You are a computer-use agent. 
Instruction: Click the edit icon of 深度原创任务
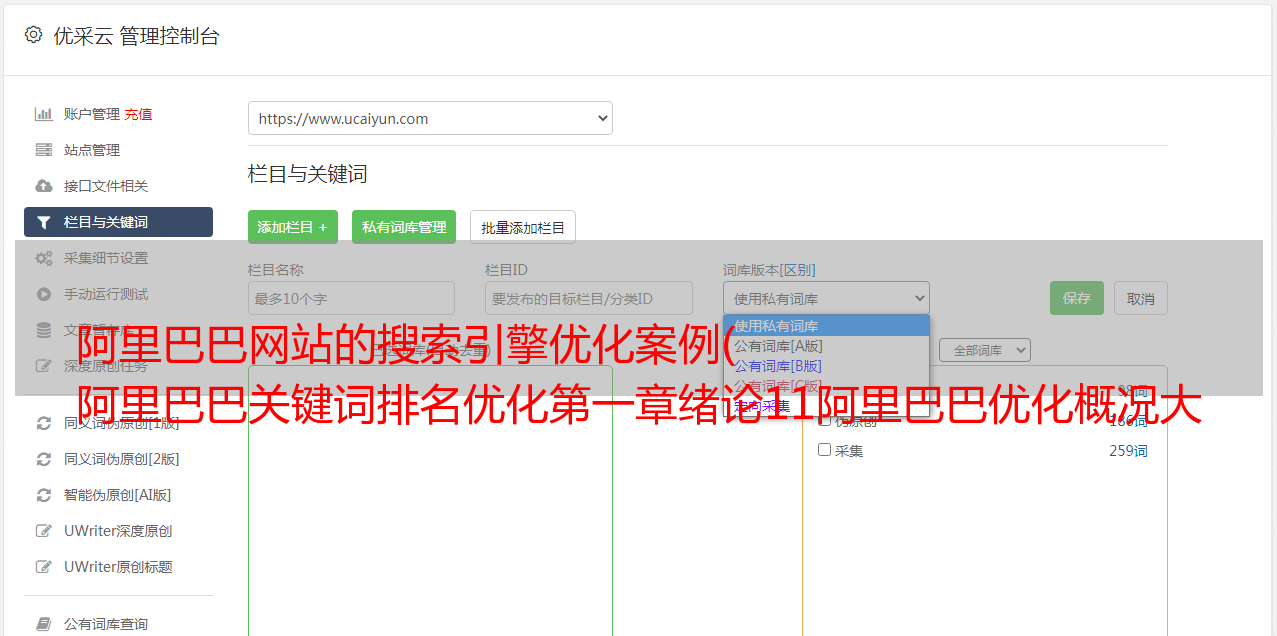43,366
